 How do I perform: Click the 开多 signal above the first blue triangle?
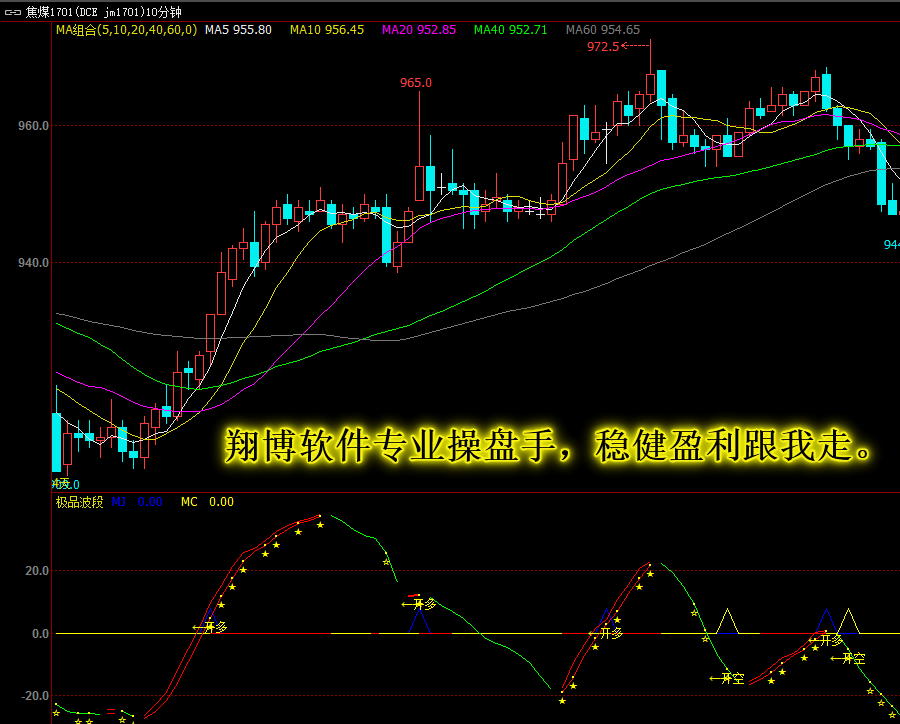click(419, 604)
